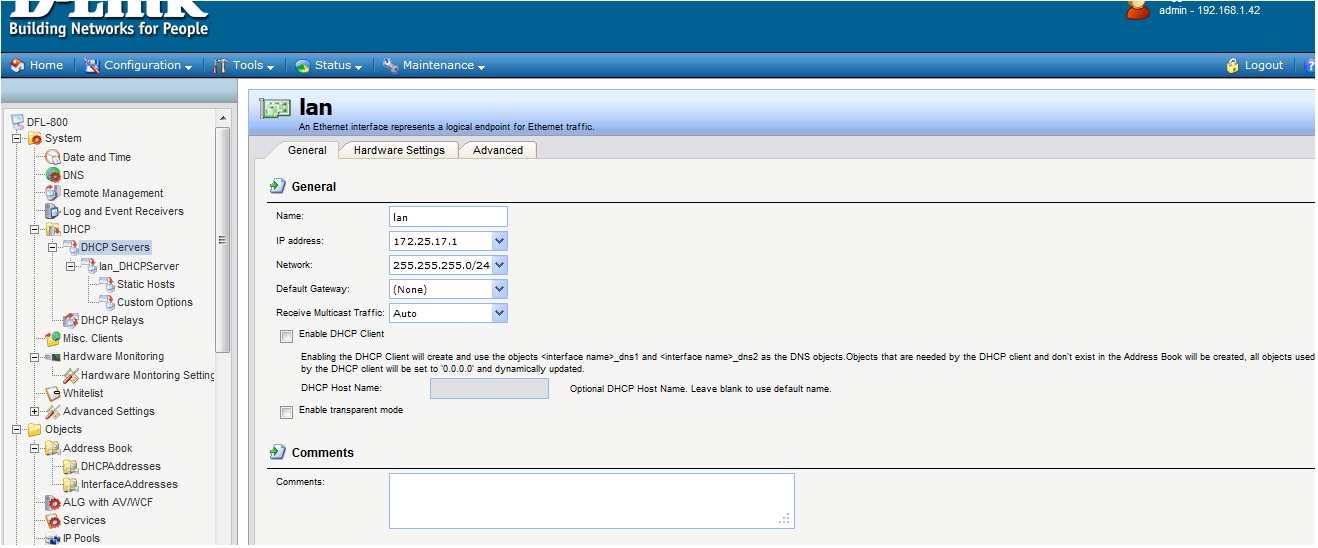Click the Hardware Monitoring icon
Screen dimensions: 1318x548
click(54, 356)
